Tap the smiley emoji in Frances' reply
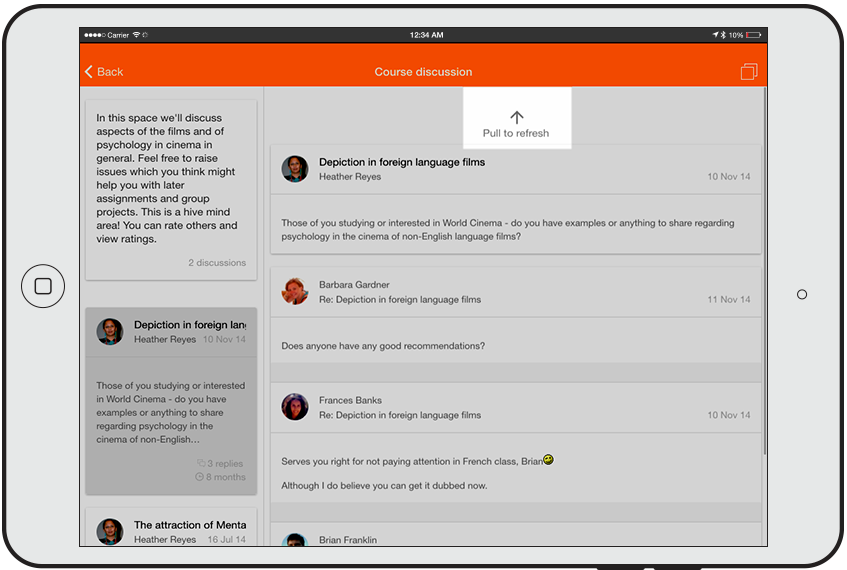This screenshot has height=570, width=847. tap(548, 460)
